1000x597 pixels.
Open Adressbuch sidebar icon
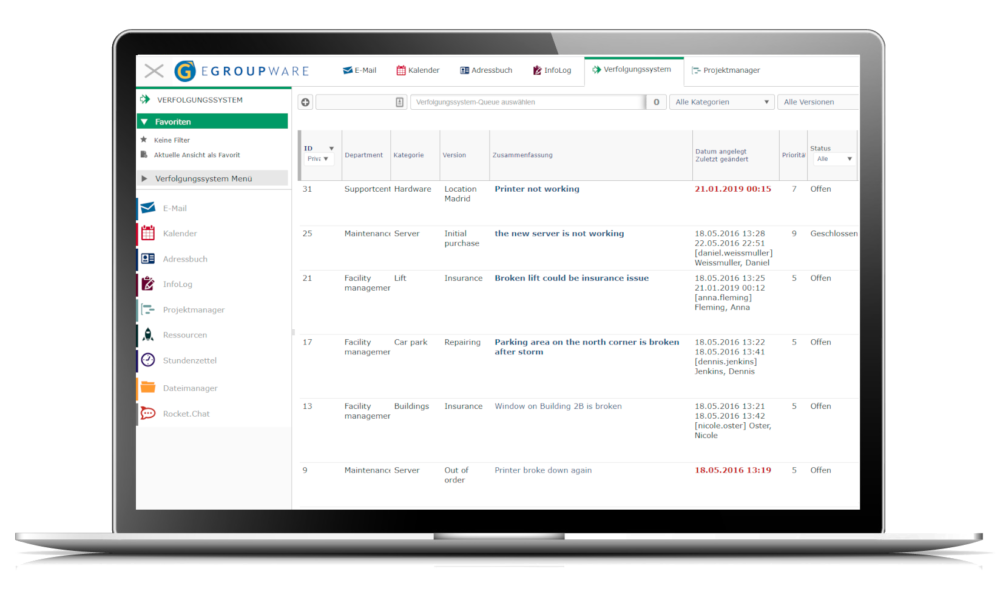pyautogui.click(x=148, y=259)
